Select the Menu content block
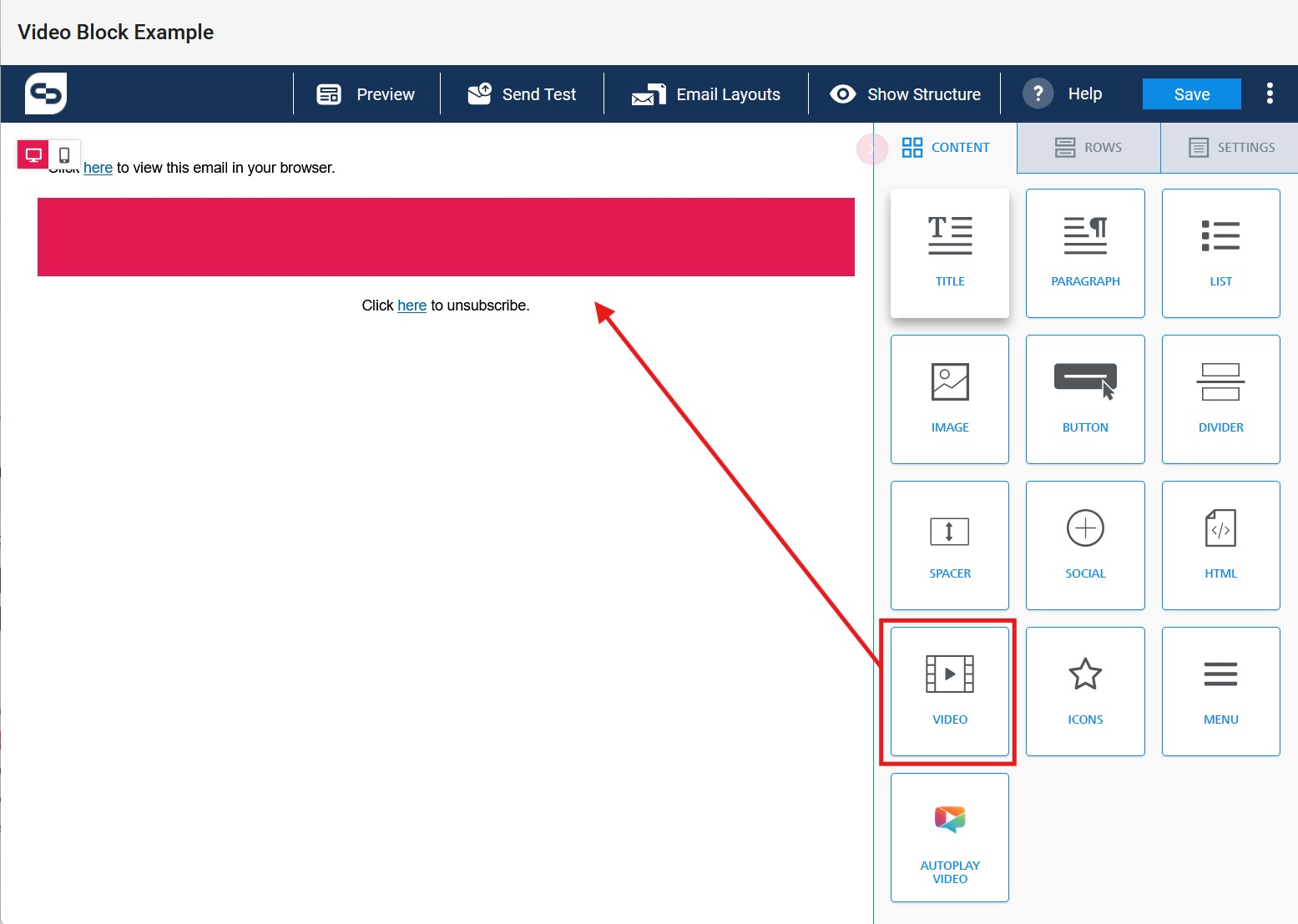The width and height of the screenshot is (1298, 924). coord(1220,691)
